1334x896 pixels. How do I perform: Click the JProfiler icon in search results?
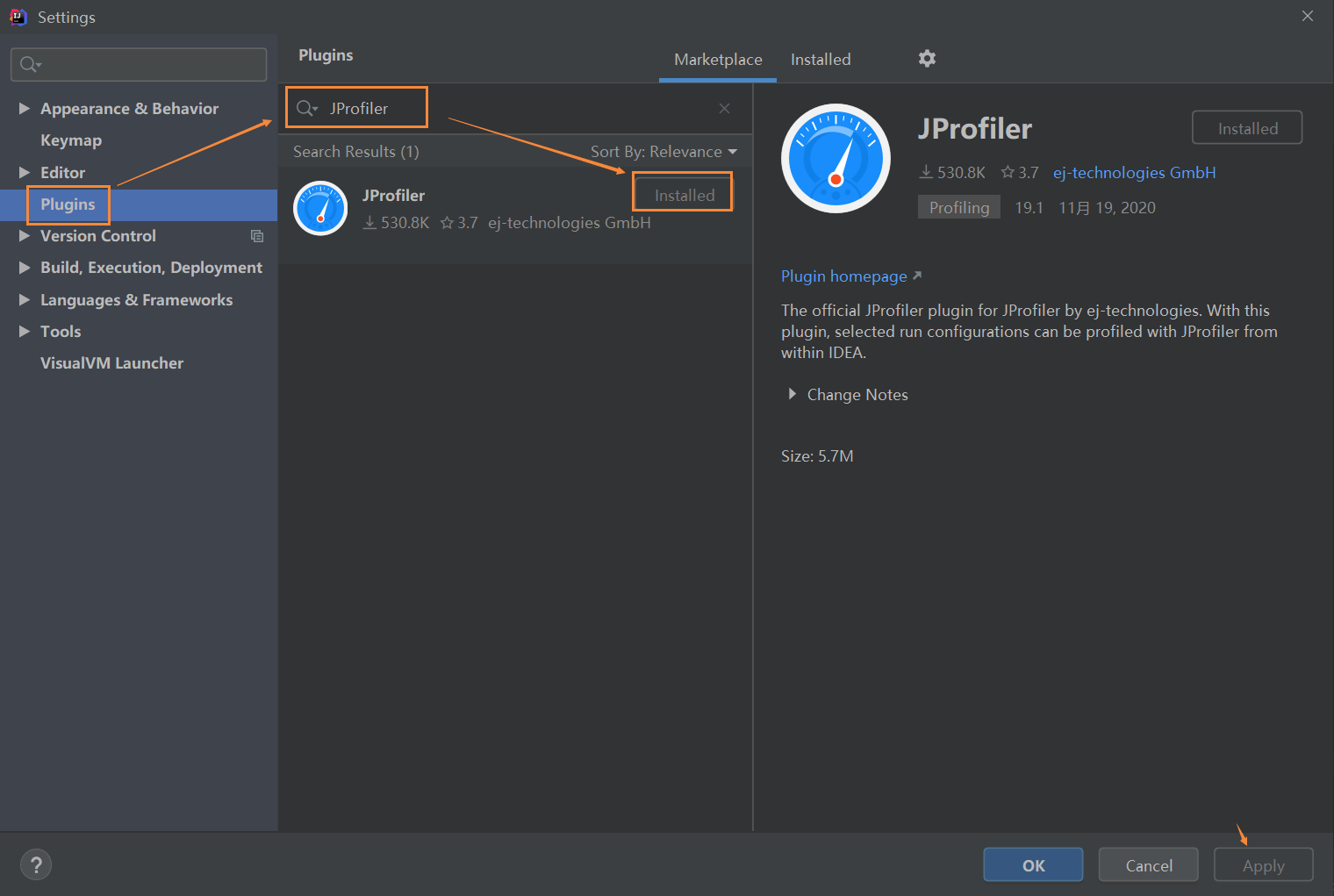point(320,209)
